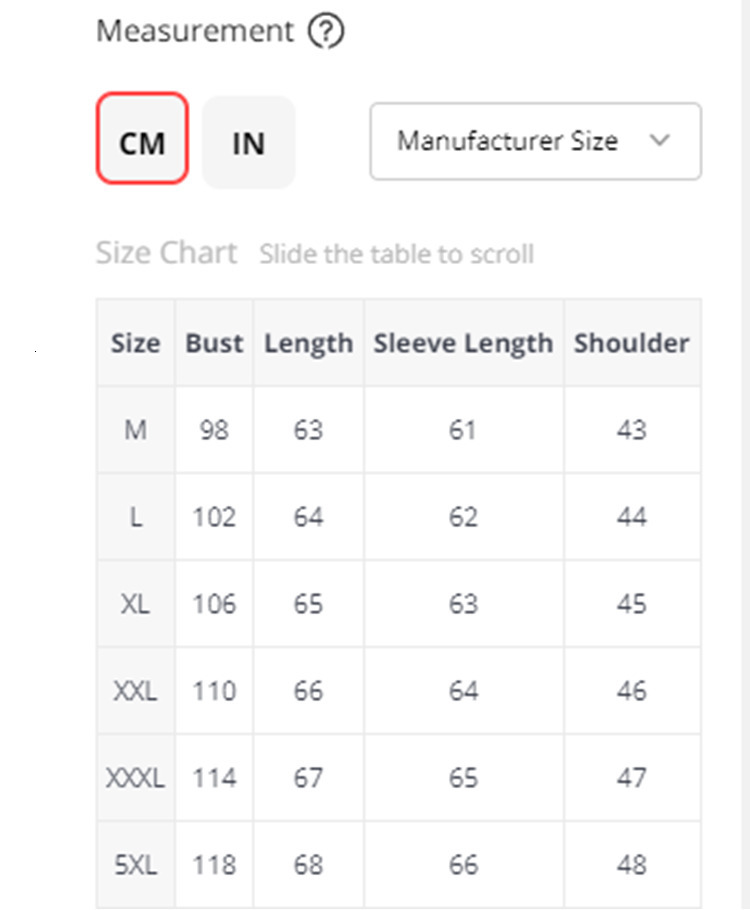Click the Shoulder column header
The height and width of the screenshot is (910, 750).
(x=631, y=343)
